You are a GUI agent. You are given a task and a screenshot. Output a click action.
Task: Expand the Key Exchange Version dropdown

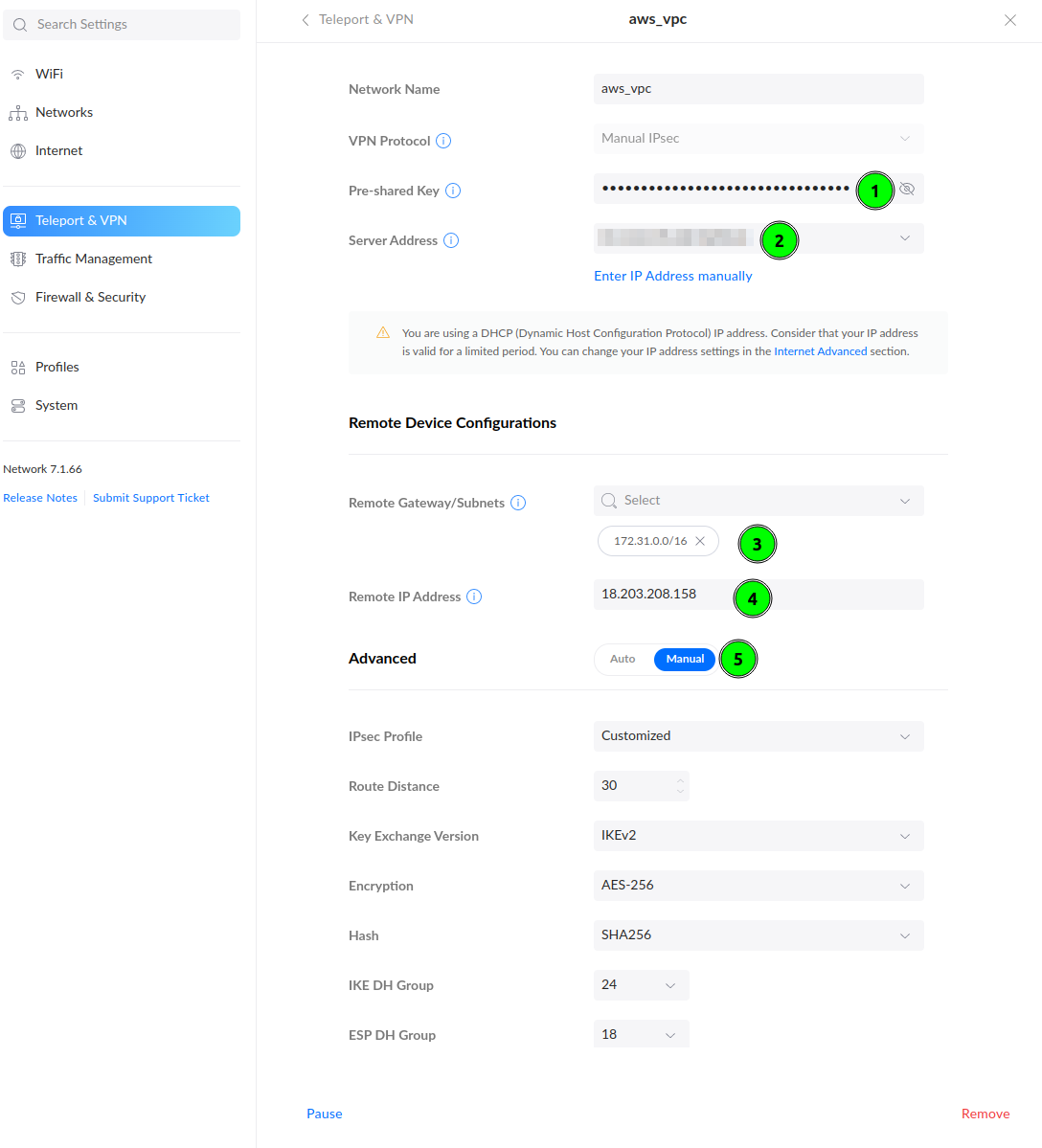point(758,836)
